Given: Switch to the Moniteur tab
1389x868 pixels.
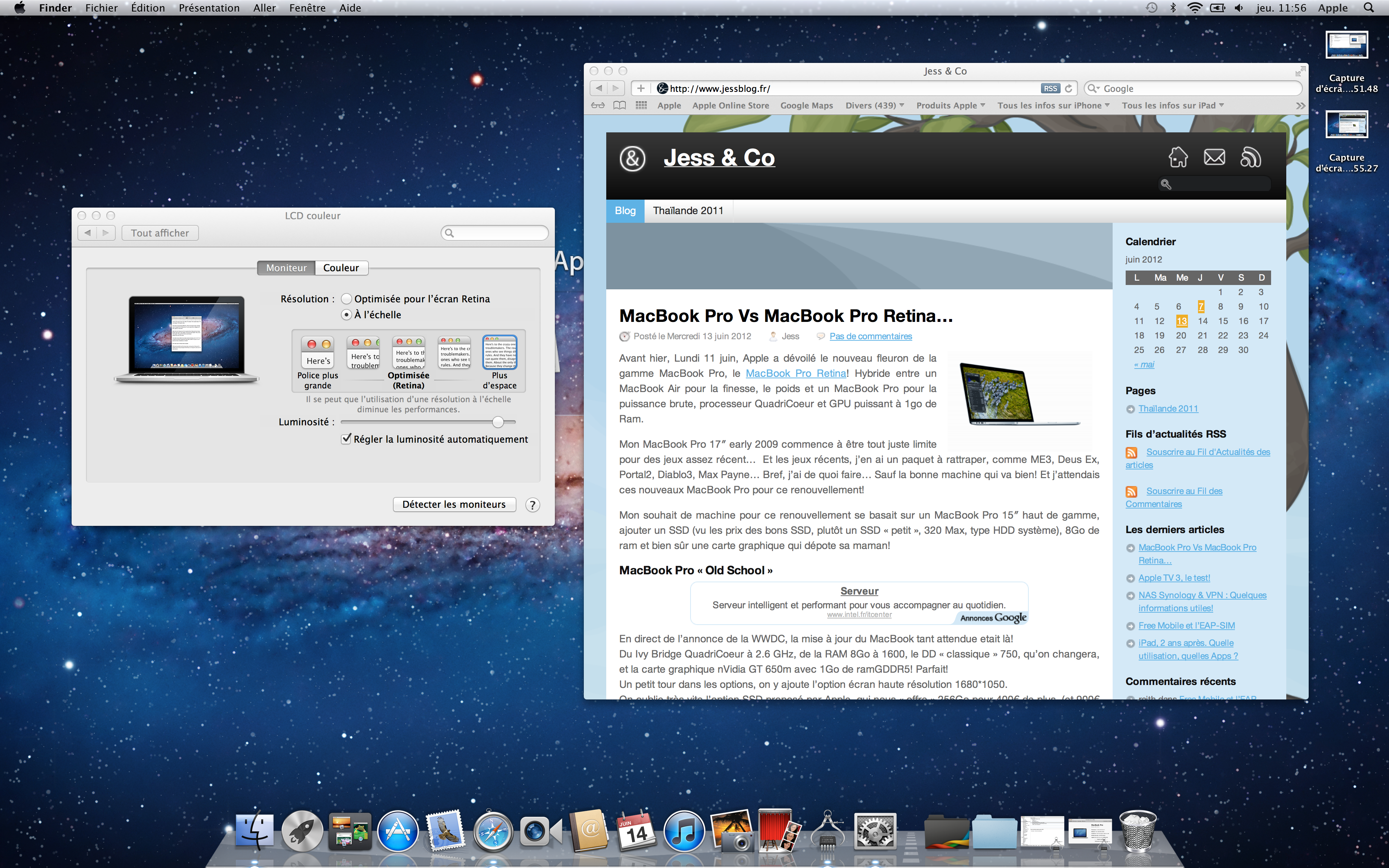Looking at the screenshot, I should tap(286, 268).
